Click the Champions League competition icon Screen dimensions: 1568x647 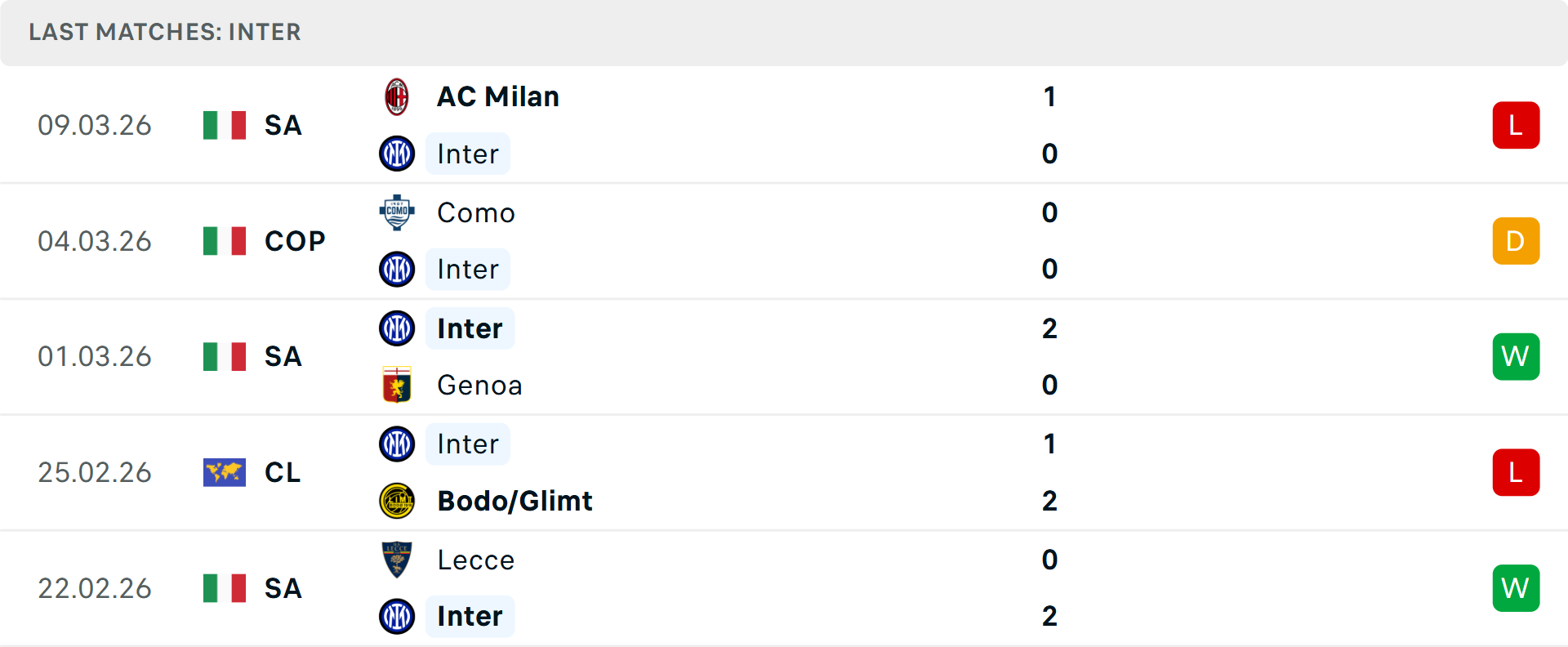(x=225, y=472)
